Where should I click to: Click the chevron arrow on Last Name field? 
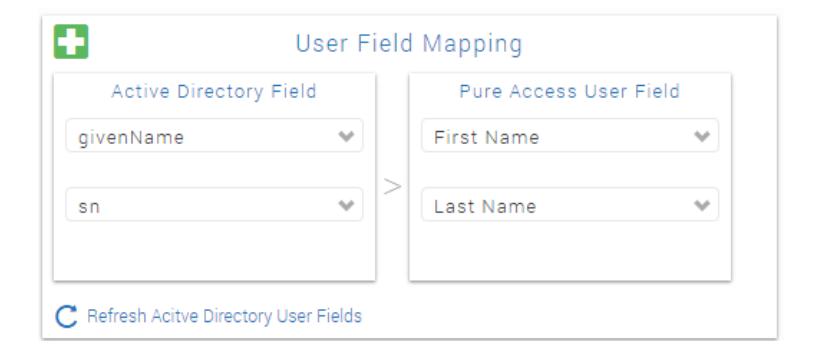click(702, 205)
